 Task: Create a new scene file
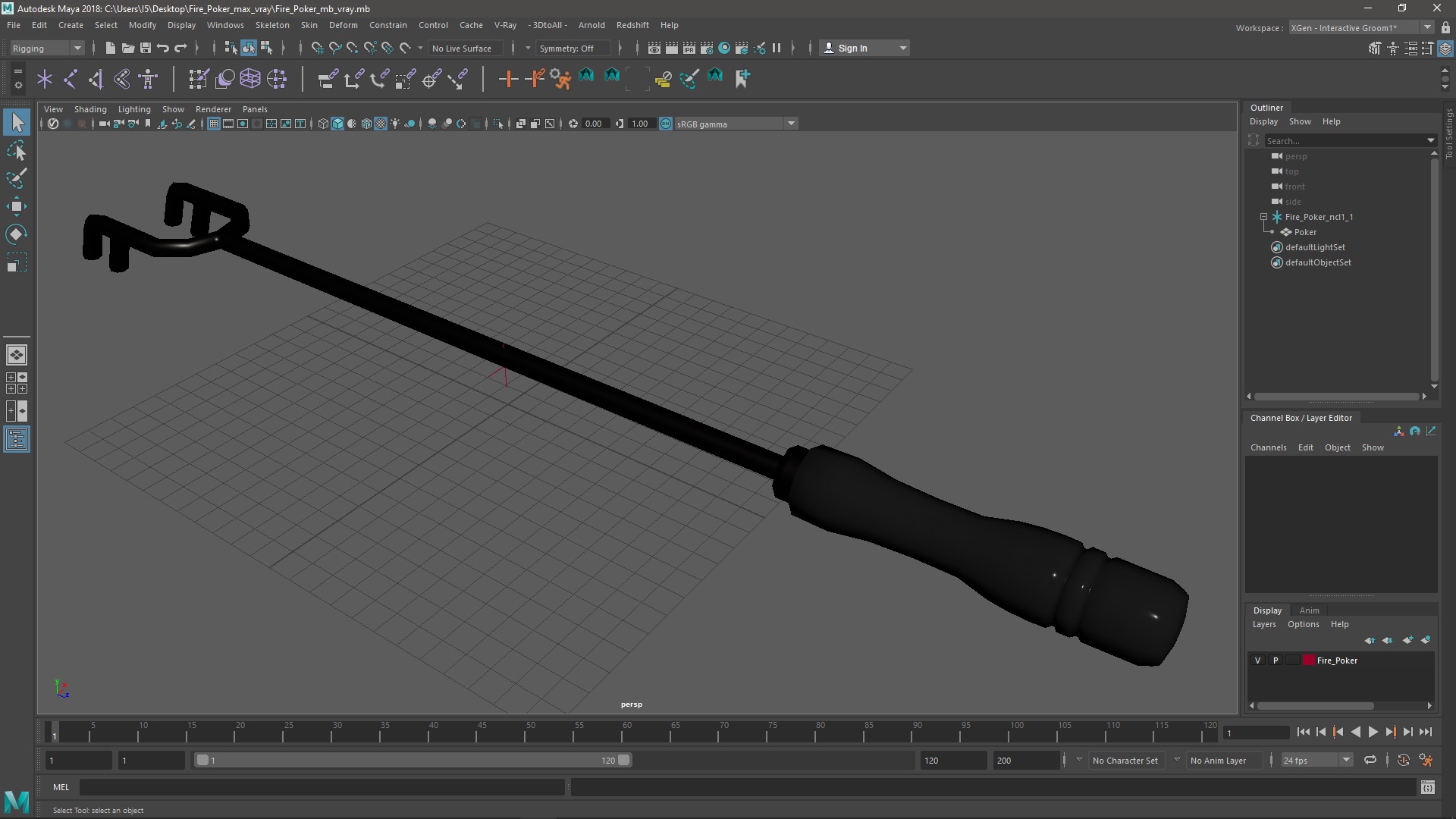[110, 48]
